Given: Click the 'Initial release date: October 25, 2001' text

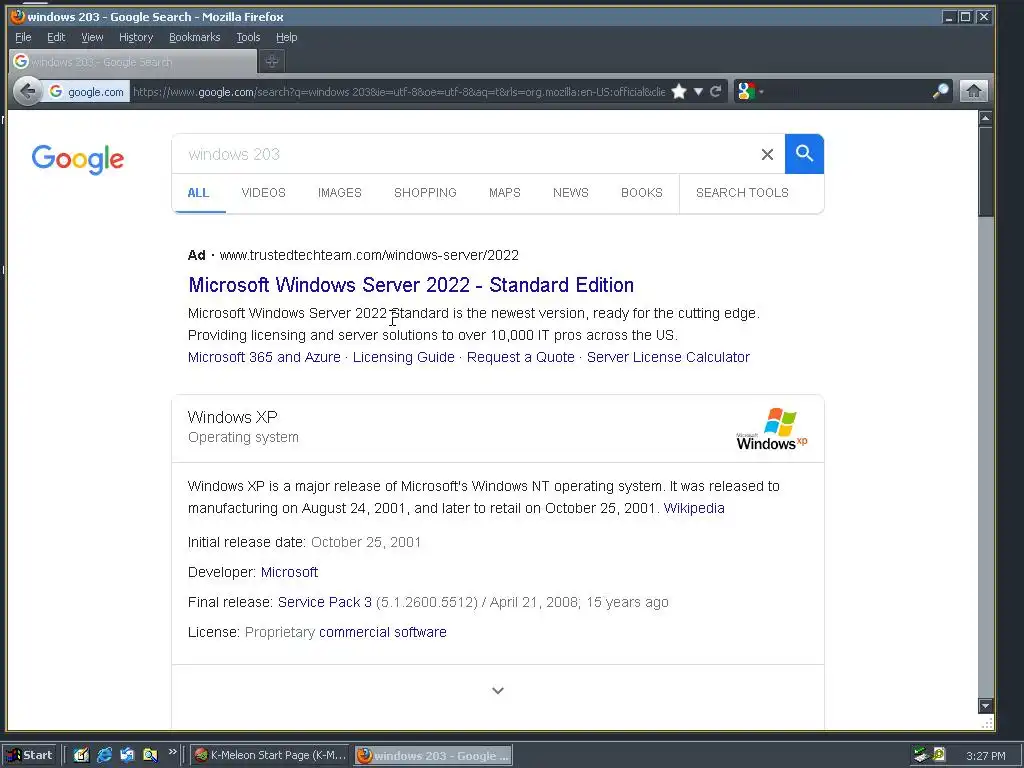Looking at the screenshot, I should pyautogui.click(x=304, y=542).
